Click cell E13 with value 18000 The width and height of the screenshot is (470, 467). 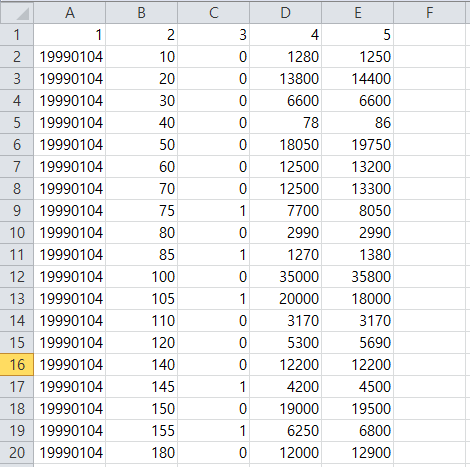358,299
